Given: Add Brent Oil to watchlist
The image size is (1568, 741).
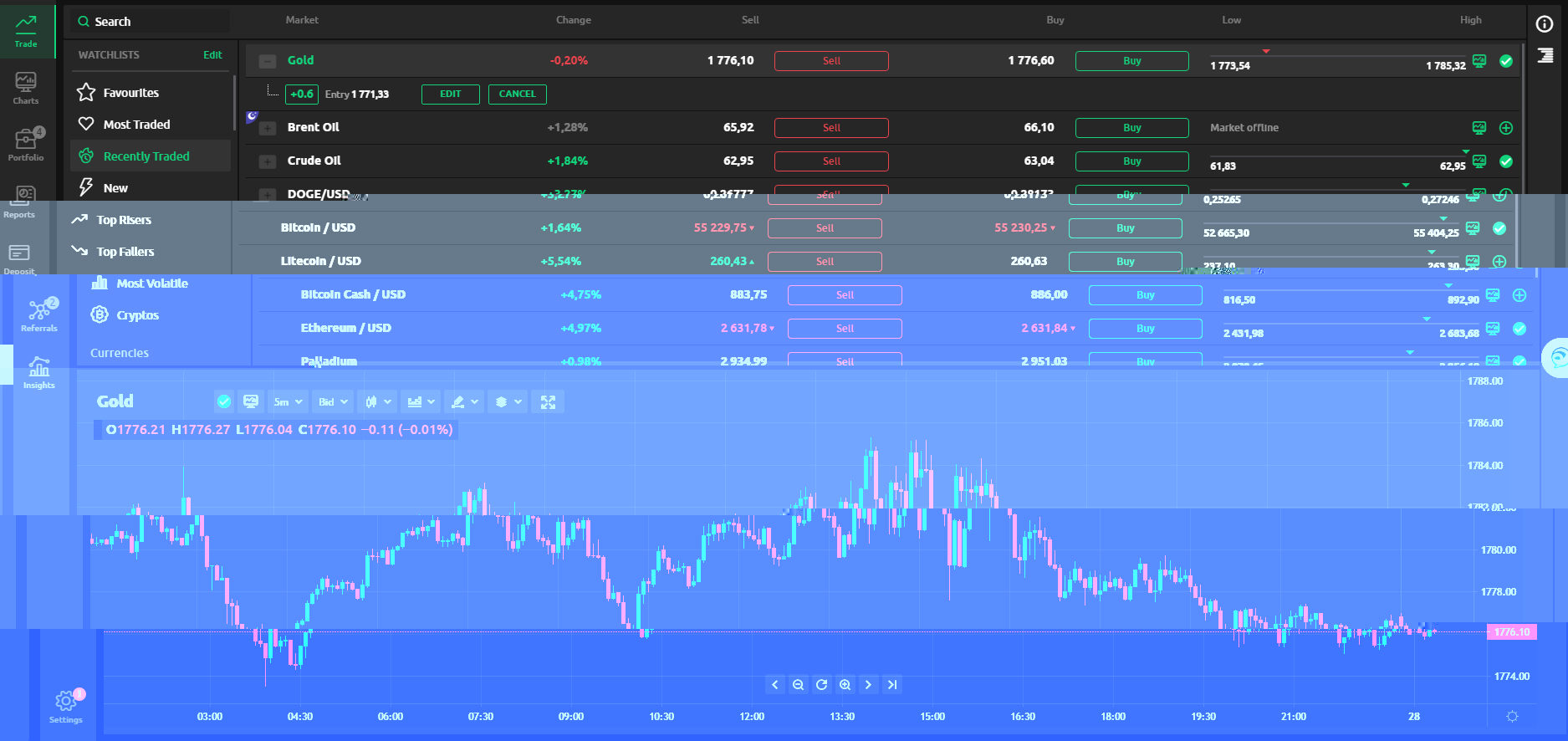Looking at the screenshot, I should coord(1505,128).
